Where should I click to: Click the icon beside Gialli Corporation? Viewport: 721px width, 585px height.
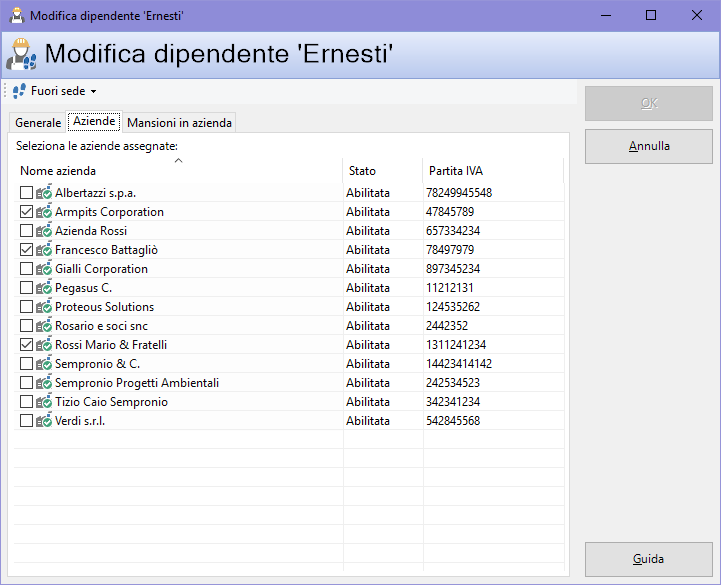point(44,269)
